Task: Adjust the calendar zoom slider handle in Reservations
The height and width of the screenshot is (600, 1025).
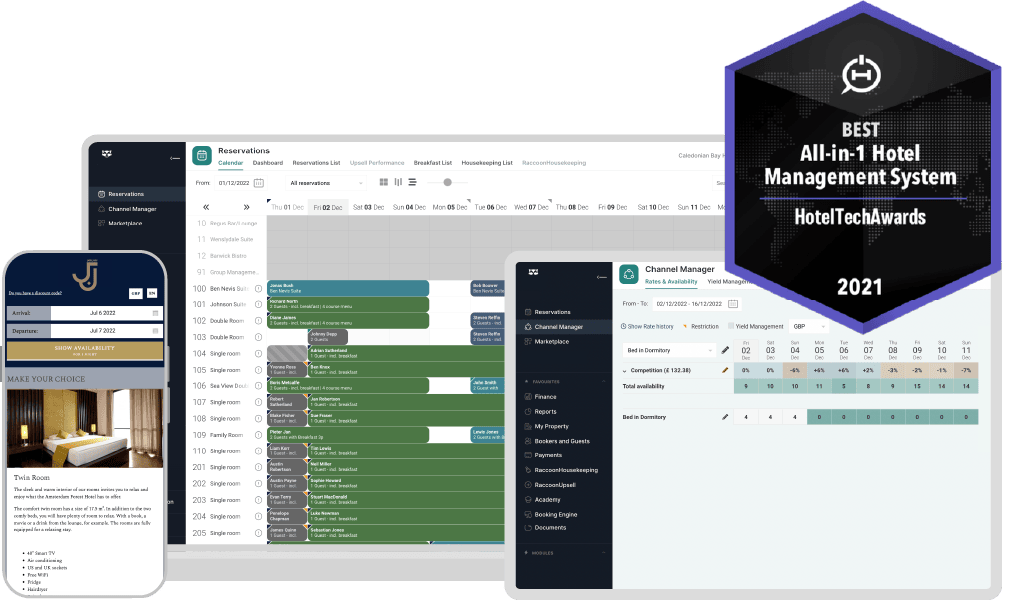Action: tap(447, 182)
